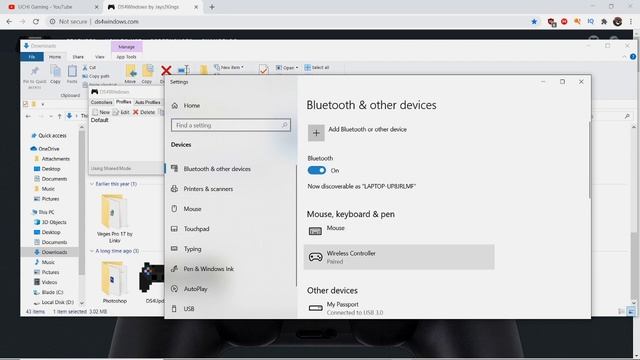The height and width of the screenshot is (360, 640).
Task: Select Quick access in Explorer tree
Action: 49,136
